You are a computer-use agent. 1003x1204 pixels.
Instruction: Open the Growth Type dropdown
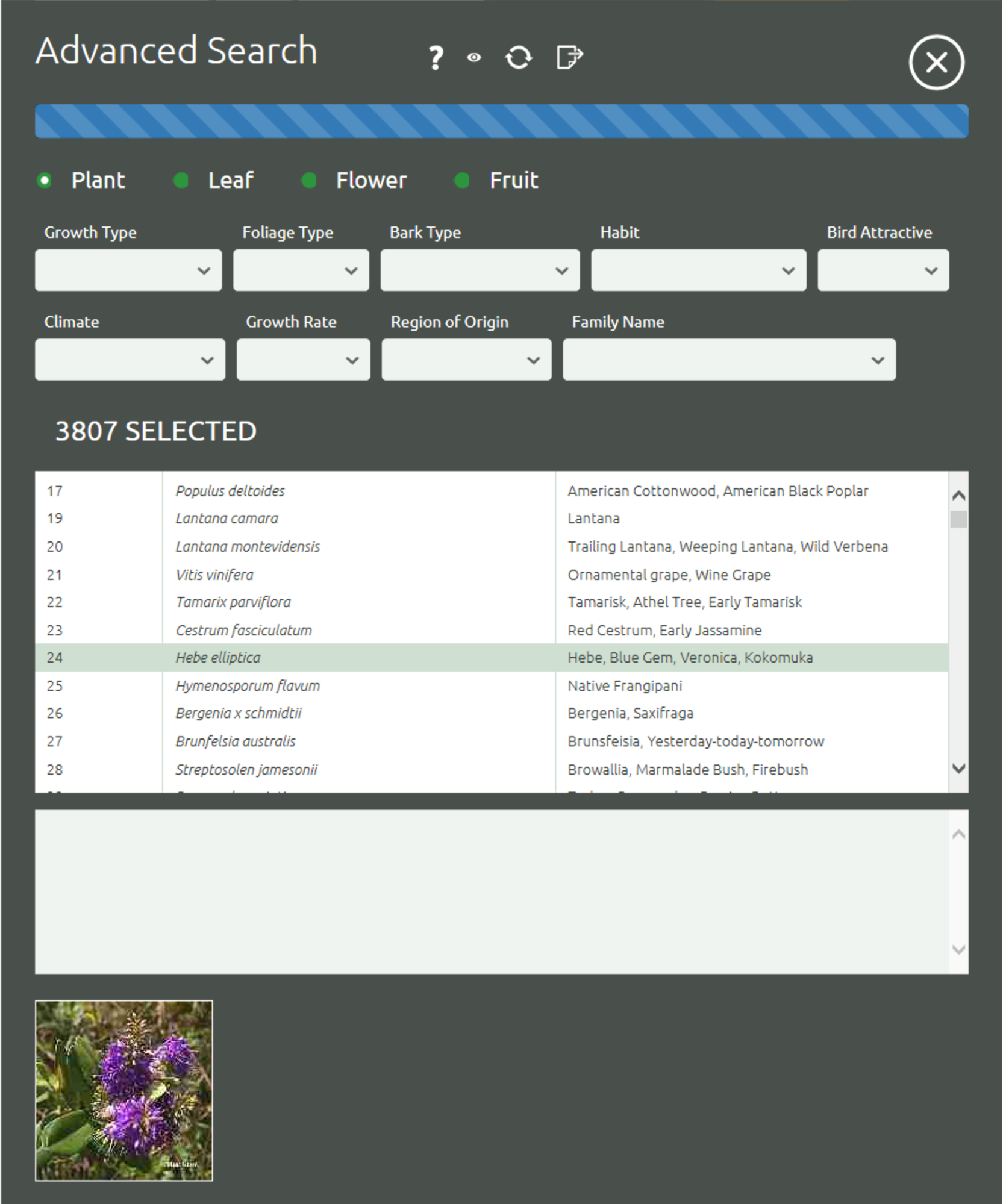[128, 270]
